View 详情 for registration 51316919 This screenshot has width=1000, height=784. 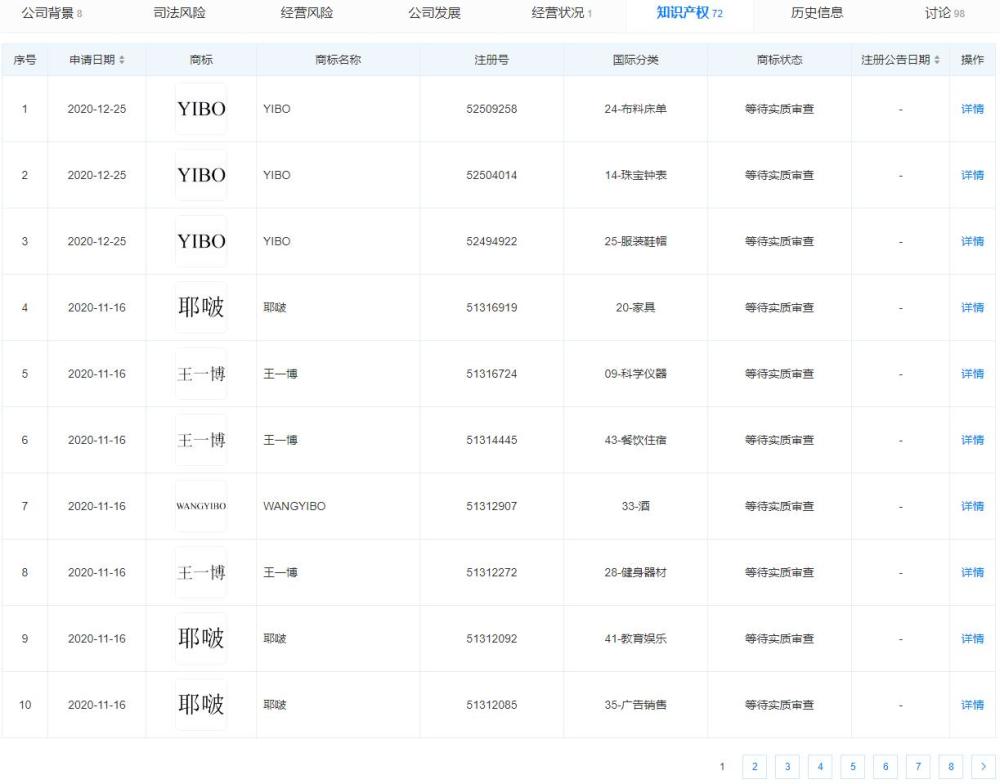point(972,307)
